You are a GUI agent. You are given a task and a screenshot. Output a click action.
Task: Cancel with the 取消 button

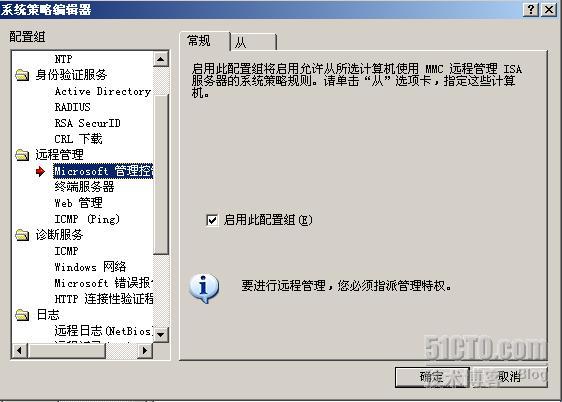[510, 377]
